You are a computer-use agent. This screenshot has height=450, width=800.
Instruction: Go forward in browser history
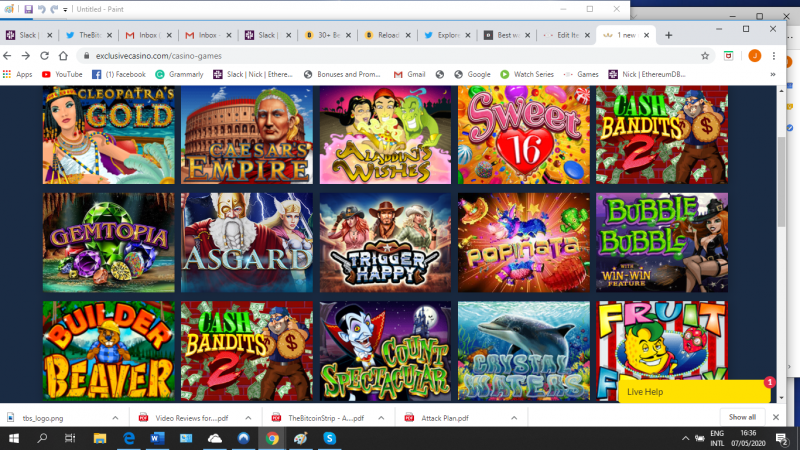[26, 56]
